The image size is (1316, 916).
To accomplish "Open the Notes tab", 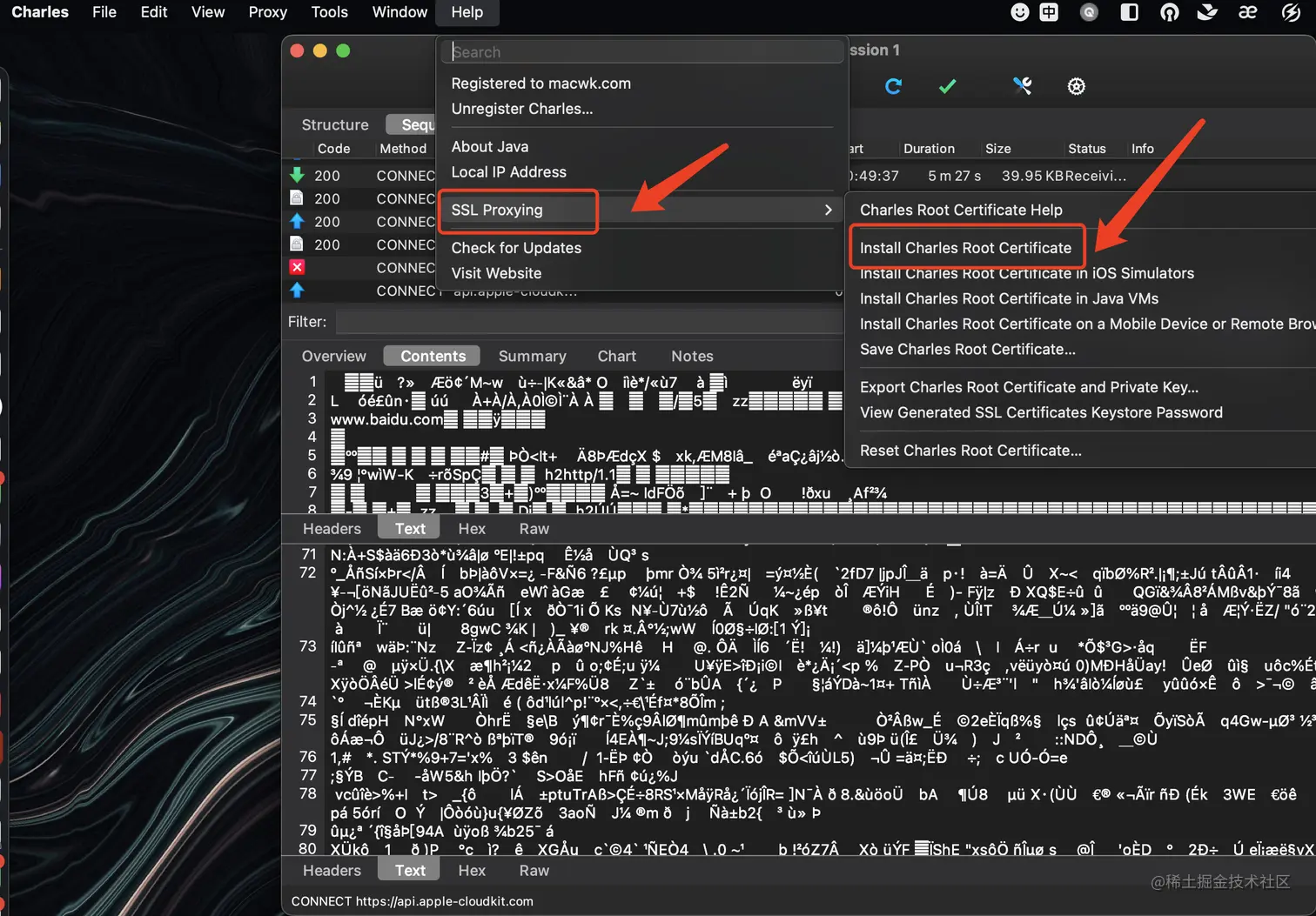I will (692, 356).
